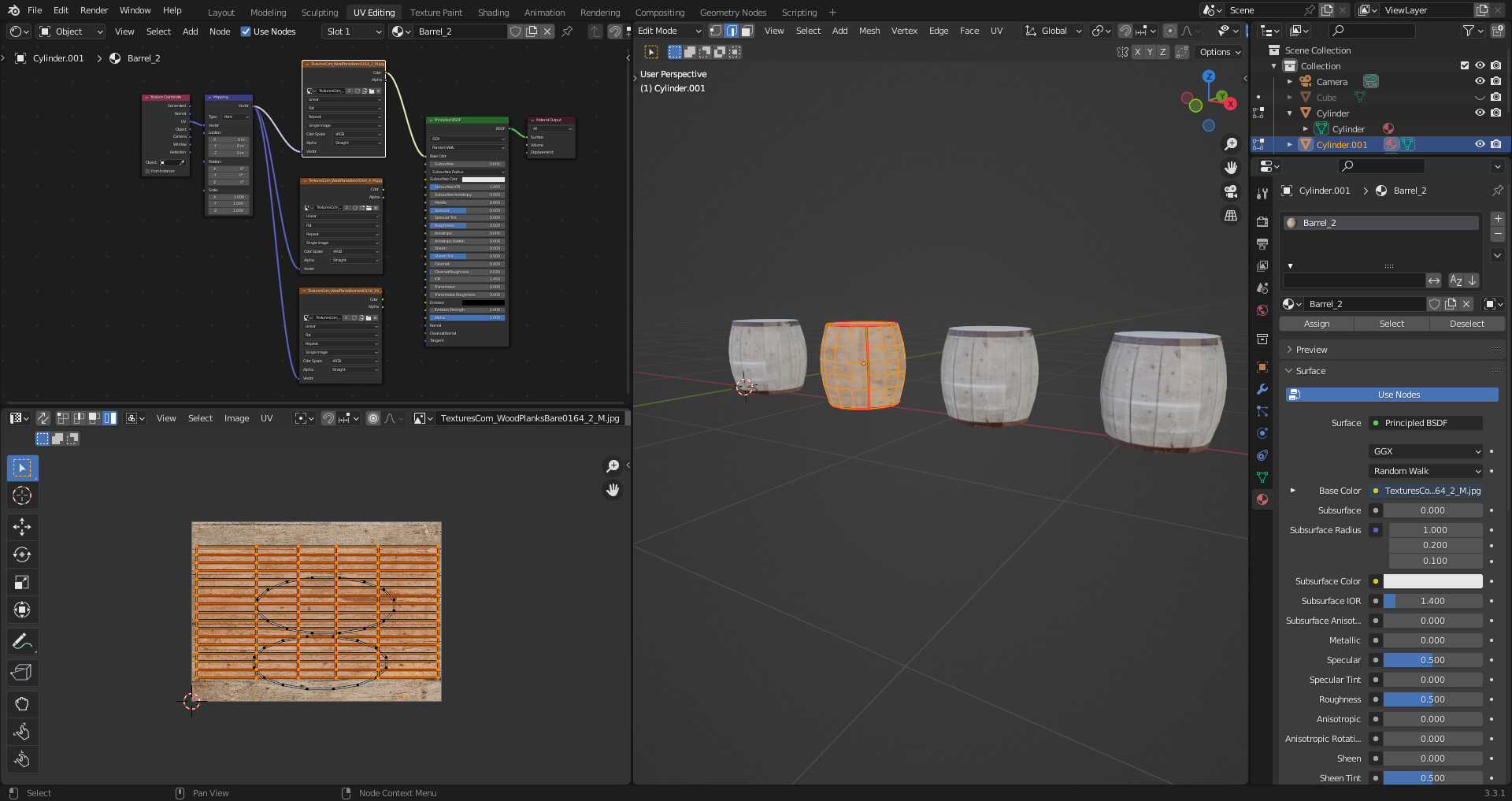The height and width of the screenshot is (801, 1512).
Task: Open the GGX distribution dropdown
Action: pos(1425,451)
